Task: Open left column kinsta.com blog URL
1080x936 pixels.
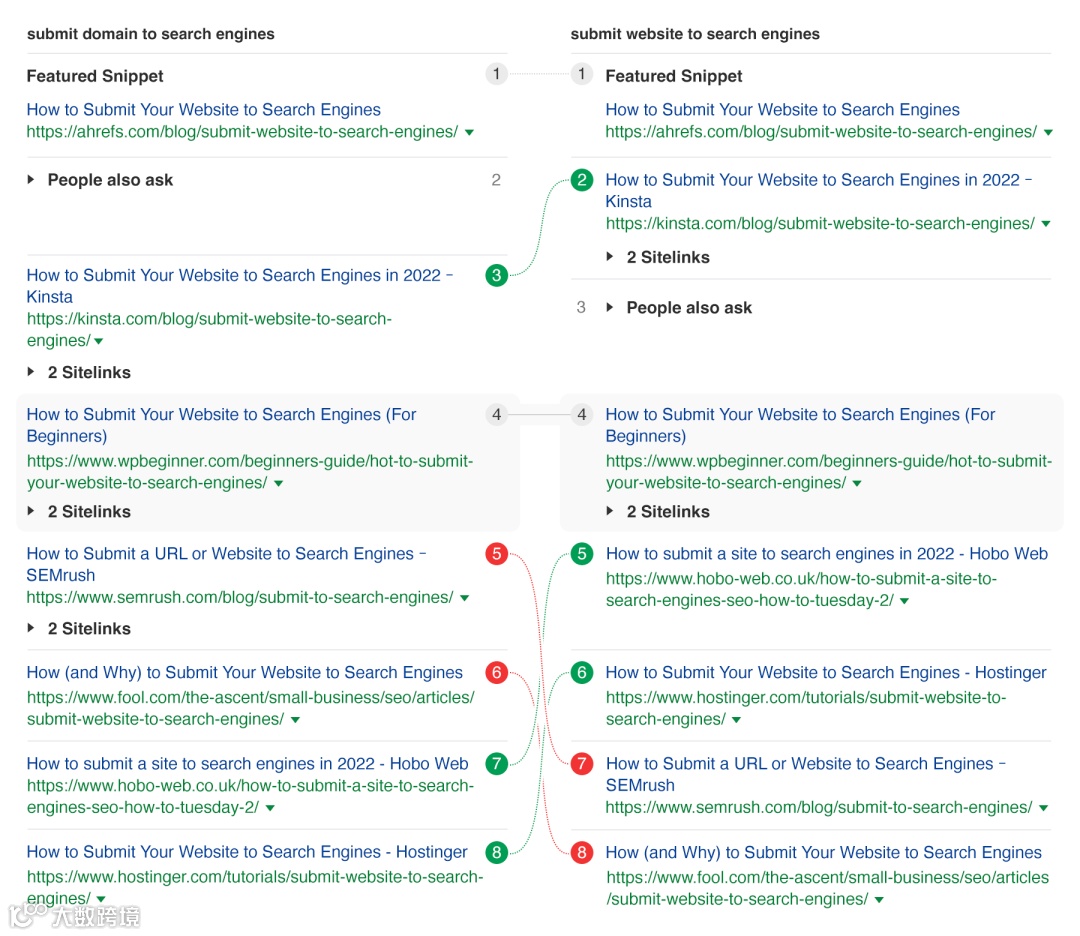Action: [209, 330]
